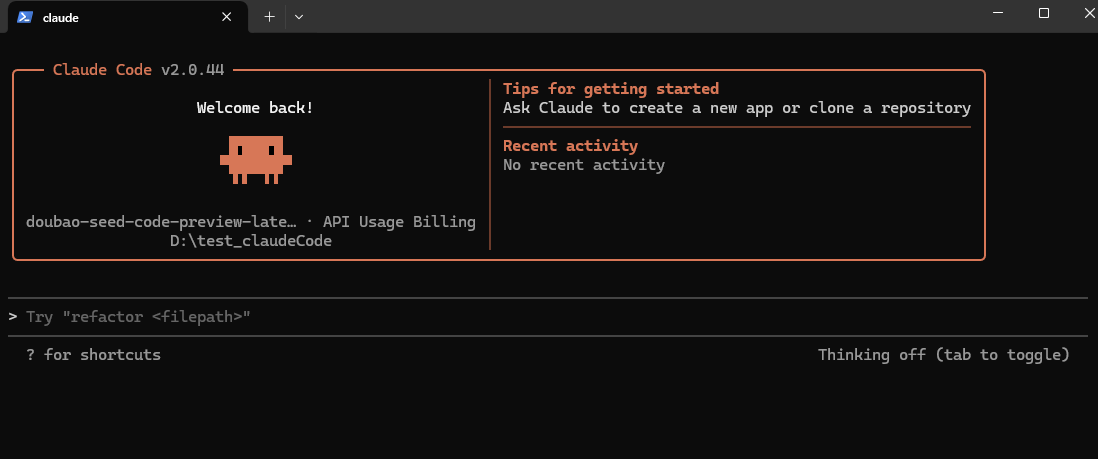
Task: Click the '>' prompt arrow symbol
Action: [13, 317]
